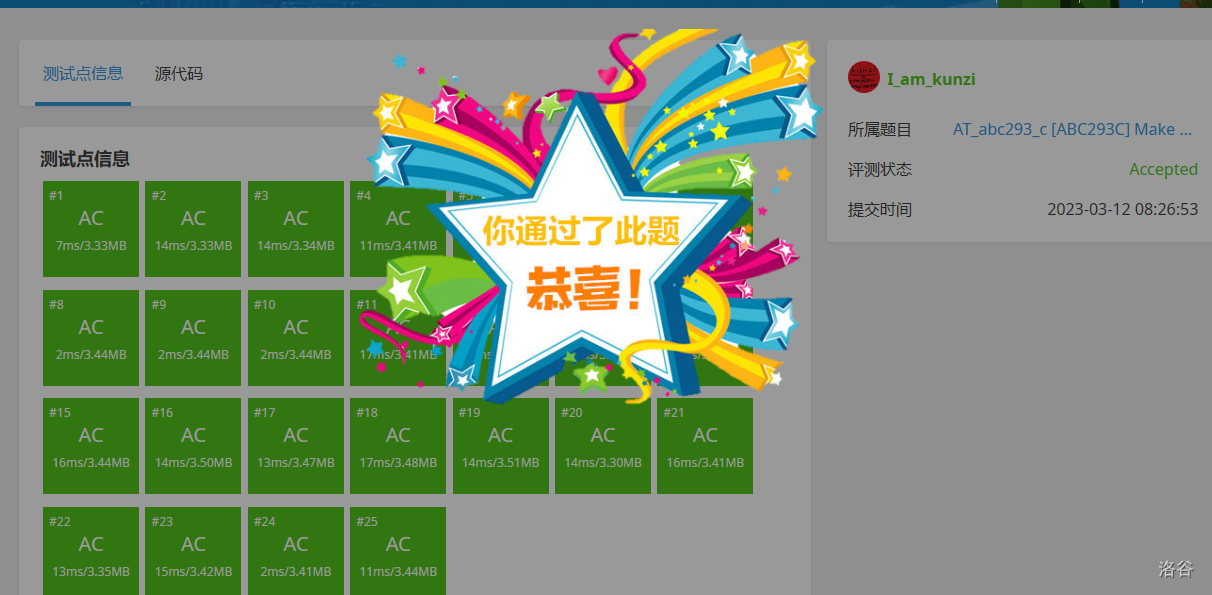Select test case #22 AC block

click(91, 551)
